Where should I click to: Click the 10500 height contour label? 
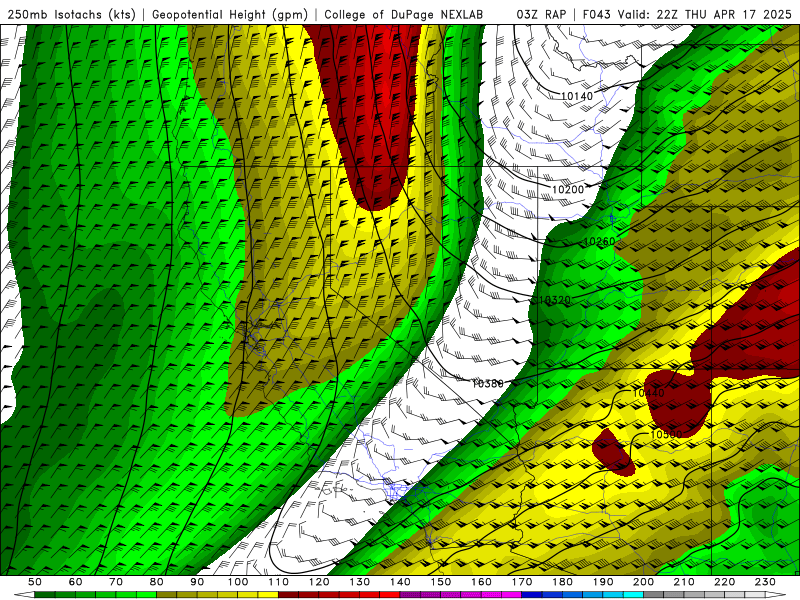point(666,434)
